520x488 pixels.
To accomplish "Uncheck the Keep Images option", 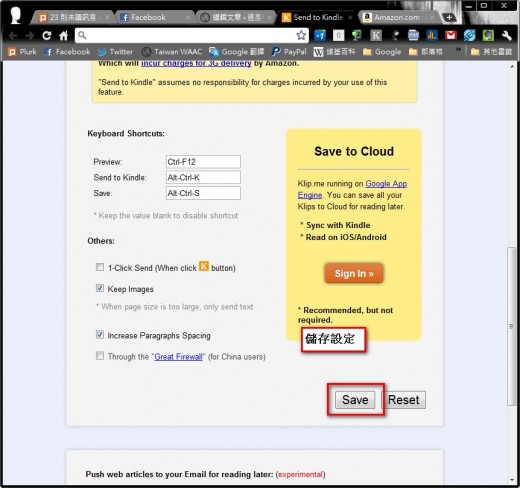I will (100, 288).
